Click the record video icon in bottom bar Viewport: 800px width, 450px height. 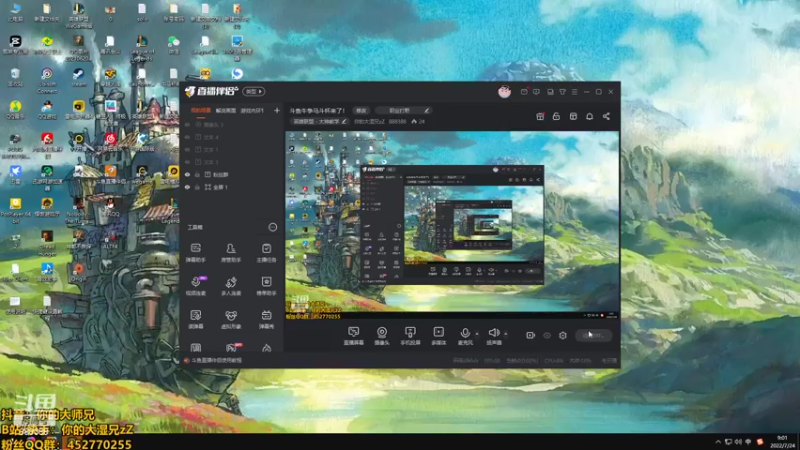click(x=531, y=335)
